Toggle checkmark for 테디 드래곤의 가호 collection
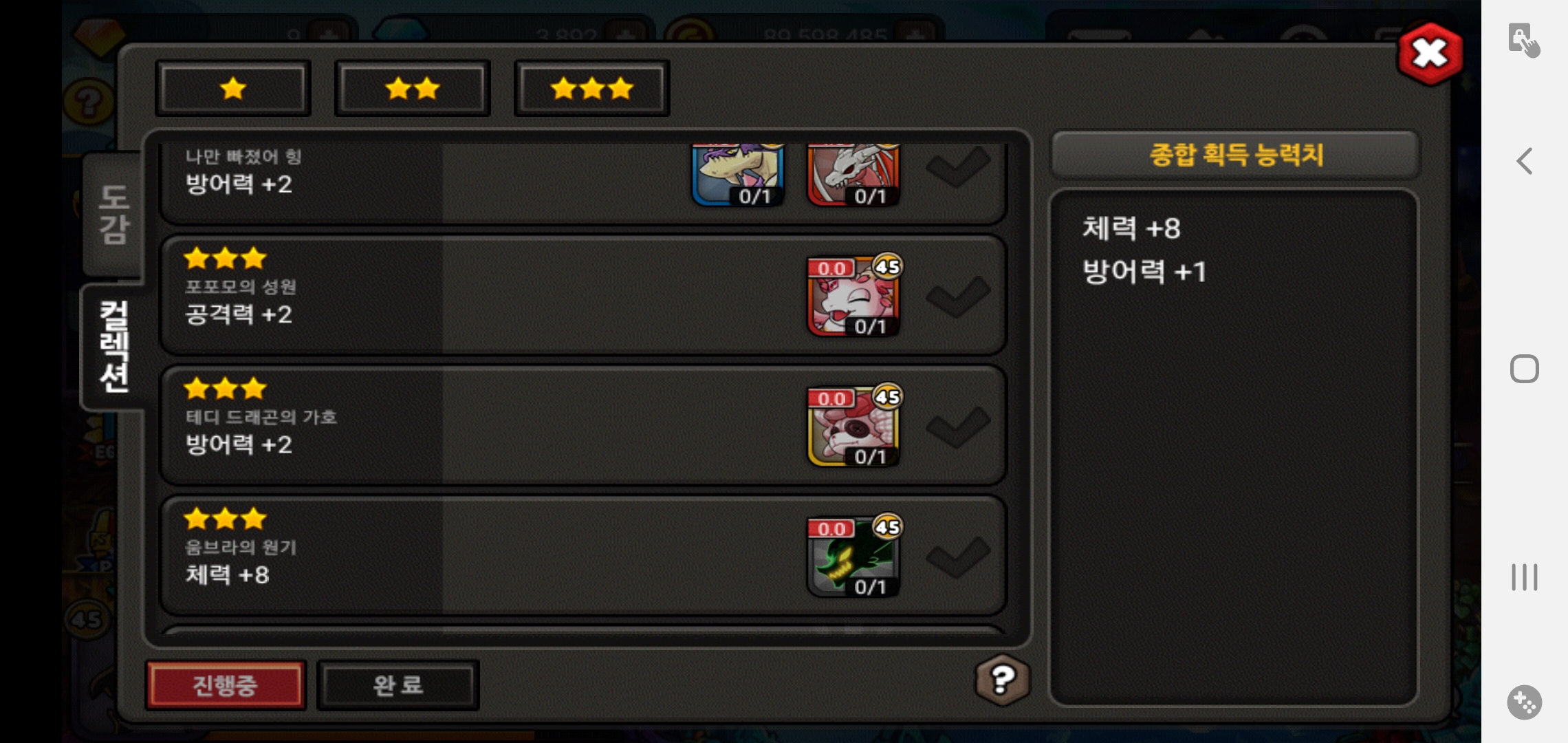The image size is (1568, 743). pyautogui.click(x=958, y=427)
